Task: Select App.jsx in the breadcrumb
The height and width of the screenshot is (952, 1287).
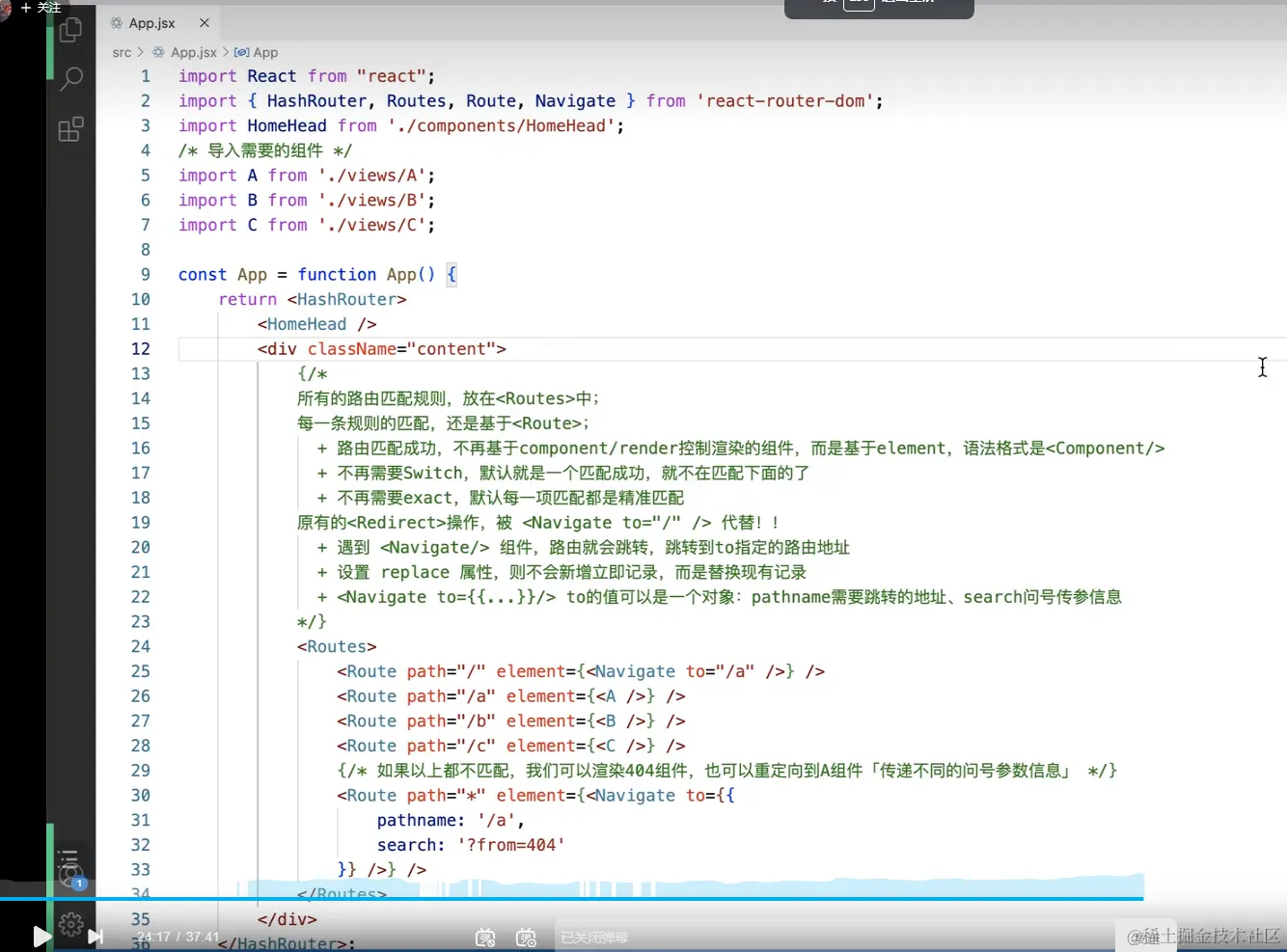Action: pos(194,52)
